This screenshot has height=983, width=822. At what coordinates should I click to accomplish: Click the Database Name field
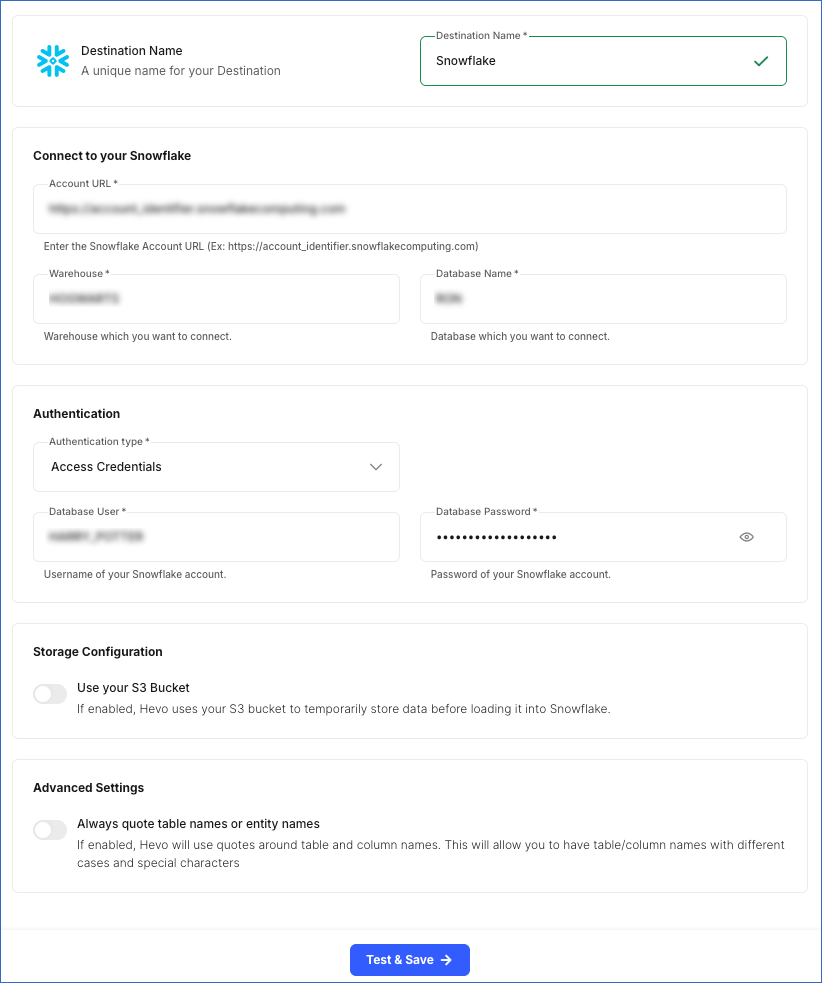[603, 298]
